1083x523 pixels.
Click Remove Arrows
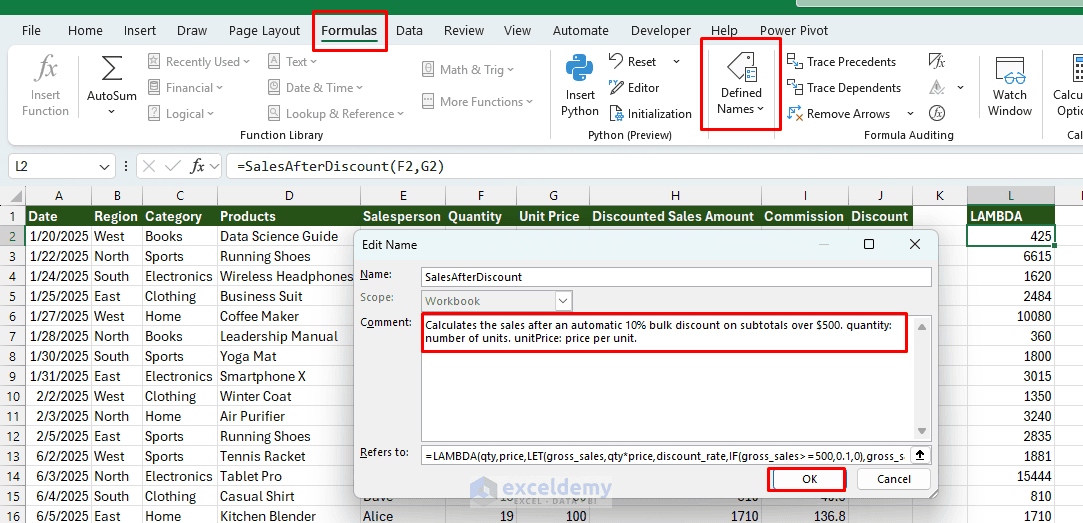[838, 114]
